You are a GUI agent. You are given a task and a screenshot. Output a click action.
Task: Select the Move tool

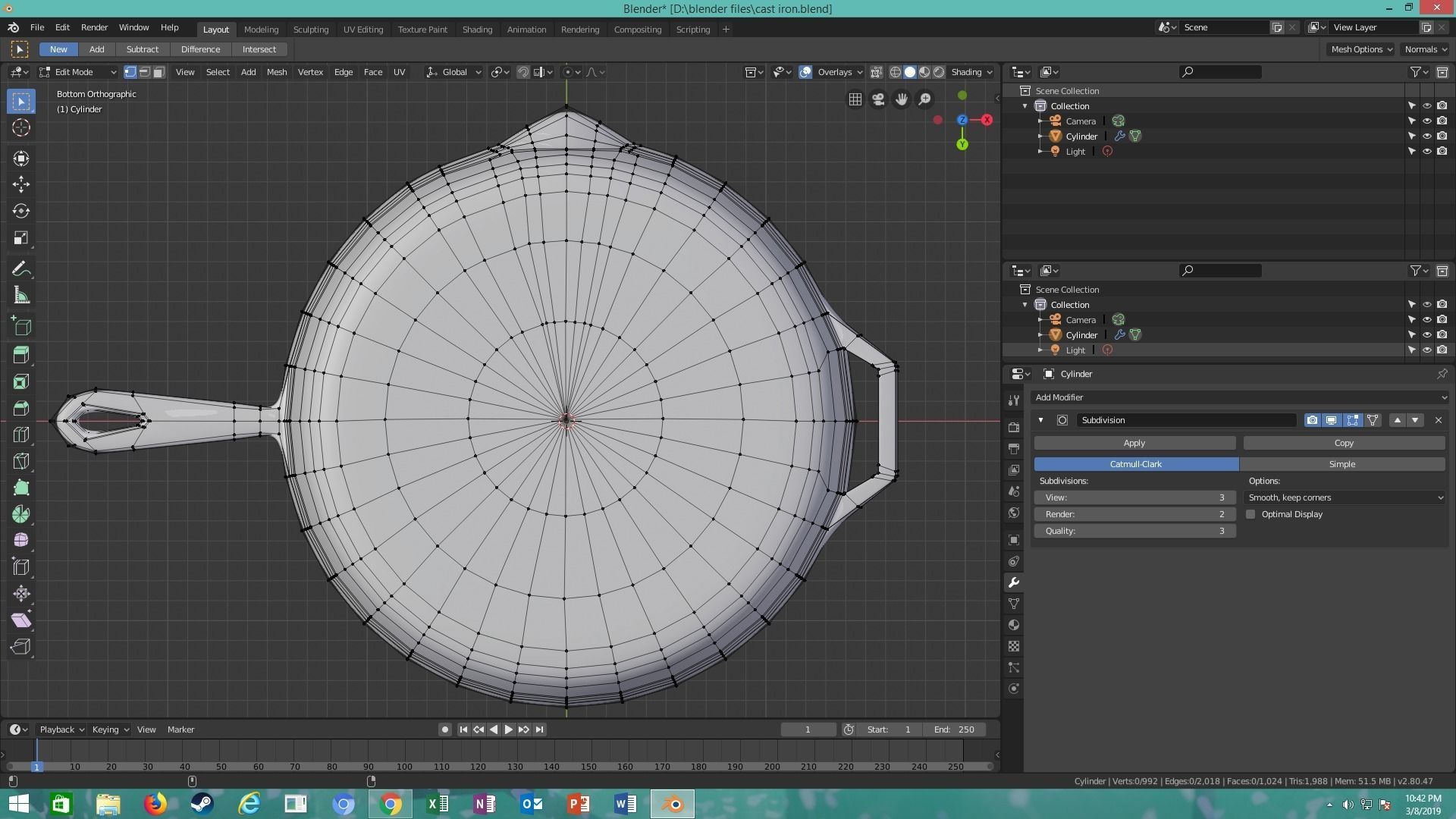click(x=21, y=184)
